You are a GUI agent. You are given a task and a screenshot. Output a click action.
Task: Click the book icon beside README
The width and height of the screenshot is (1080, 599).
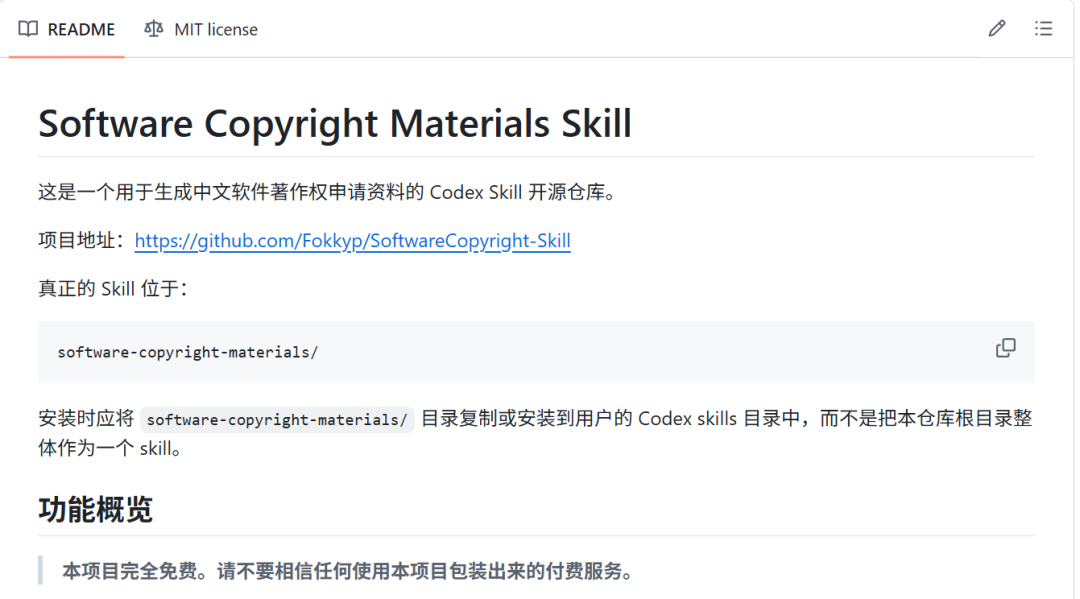(x=28, y=29)
